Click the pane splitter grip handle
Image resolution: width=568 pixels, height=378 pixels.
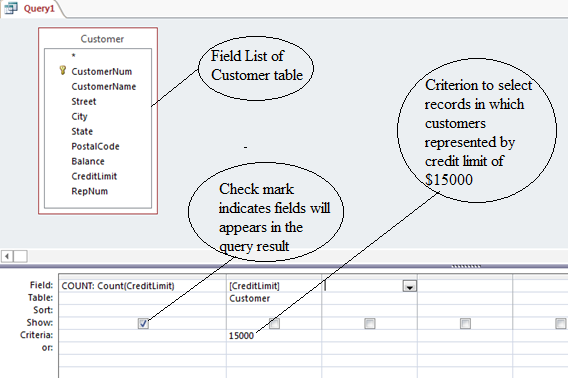(x=466, y=266)
